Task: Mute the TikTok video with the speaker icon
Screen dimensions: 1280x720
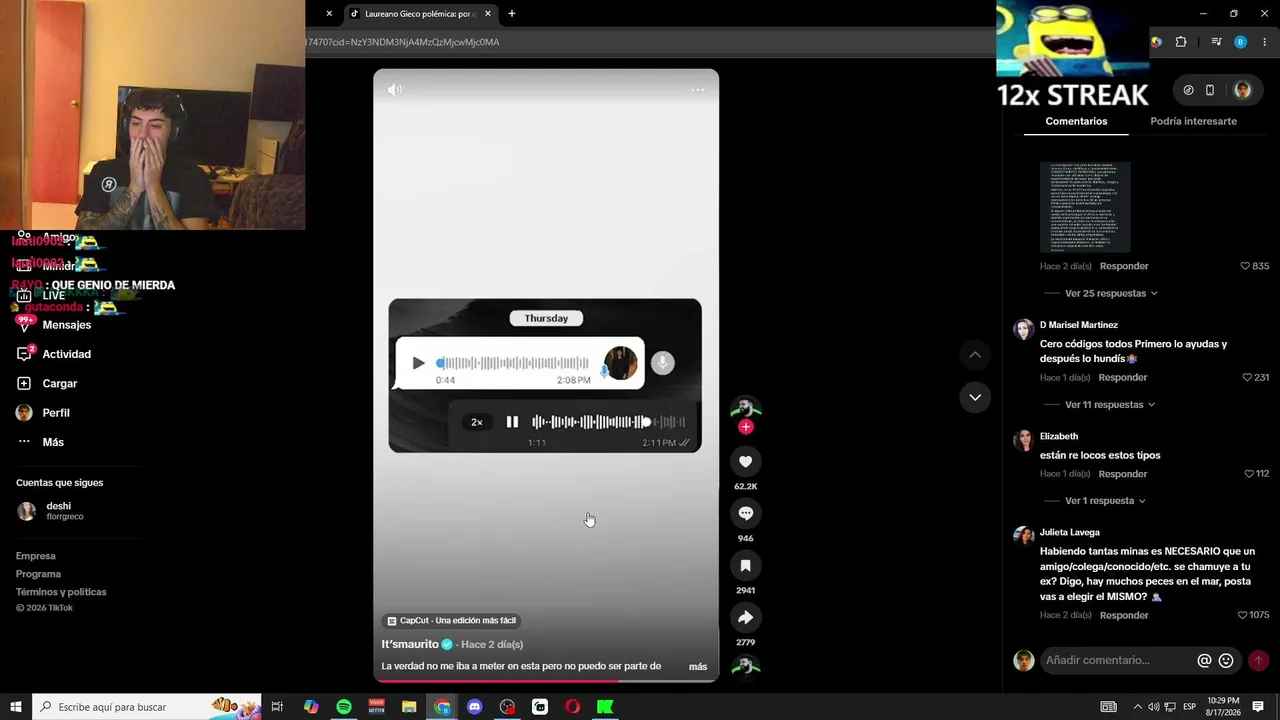Action: [395, 90]
